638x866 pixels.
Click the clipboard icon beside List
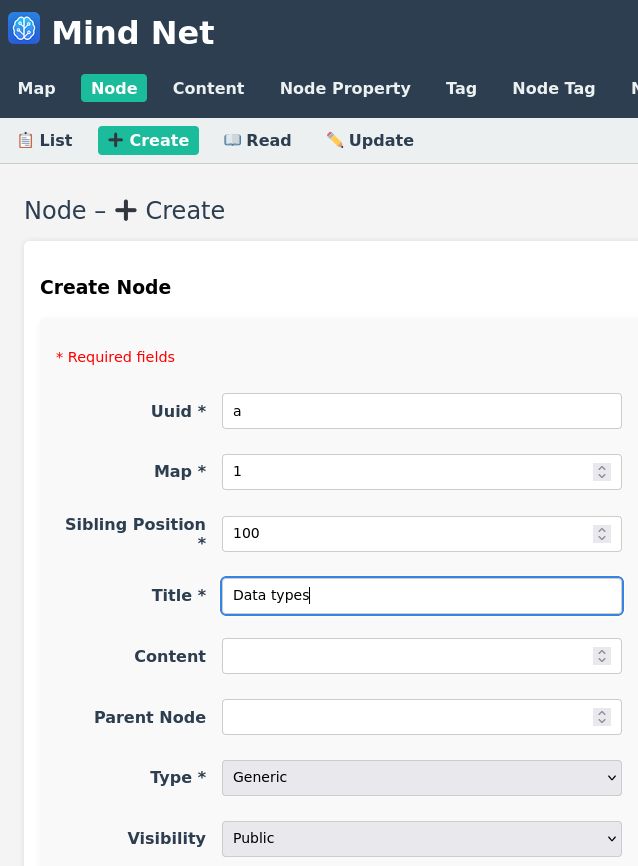25,140
